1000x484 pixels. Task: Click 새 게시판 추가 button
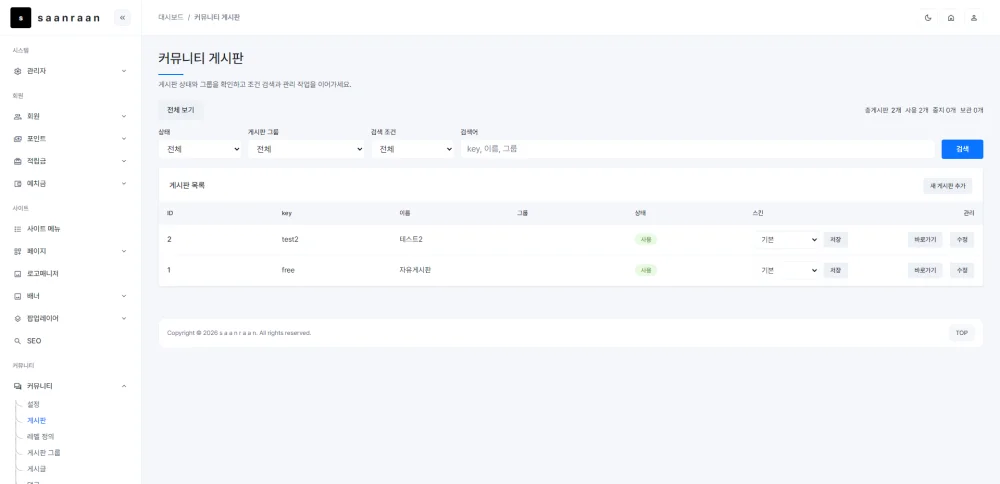(x=948, y=186)
